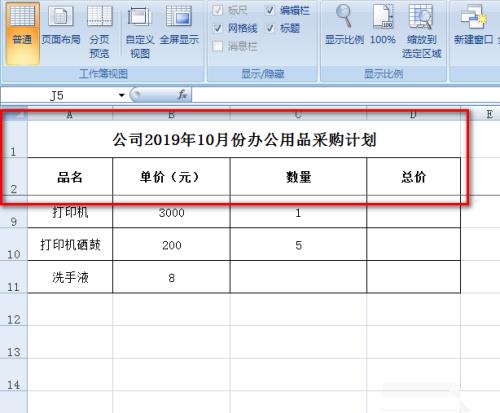Open 分页预览 page break preview
The image size is (500, 413).
(x=99, y=33)
